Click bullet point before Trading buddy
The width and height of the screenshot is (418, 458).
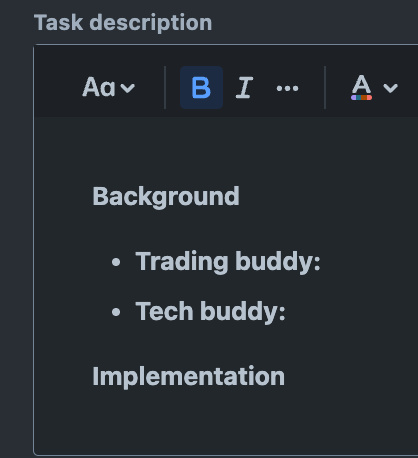coord(116,262)
